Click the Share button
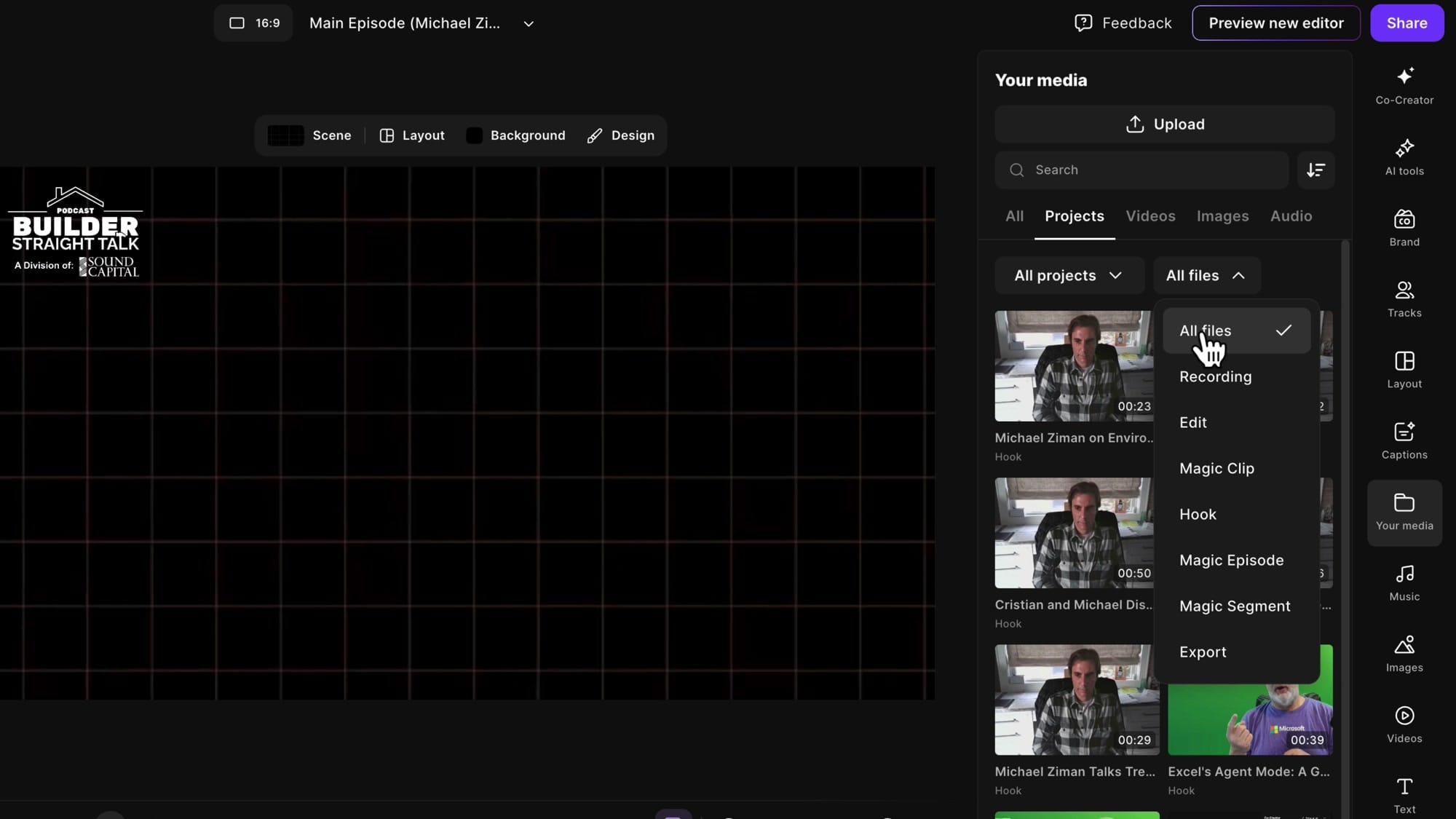The width and height of the screenshot is (1456, 819). tap(1406, 23)
